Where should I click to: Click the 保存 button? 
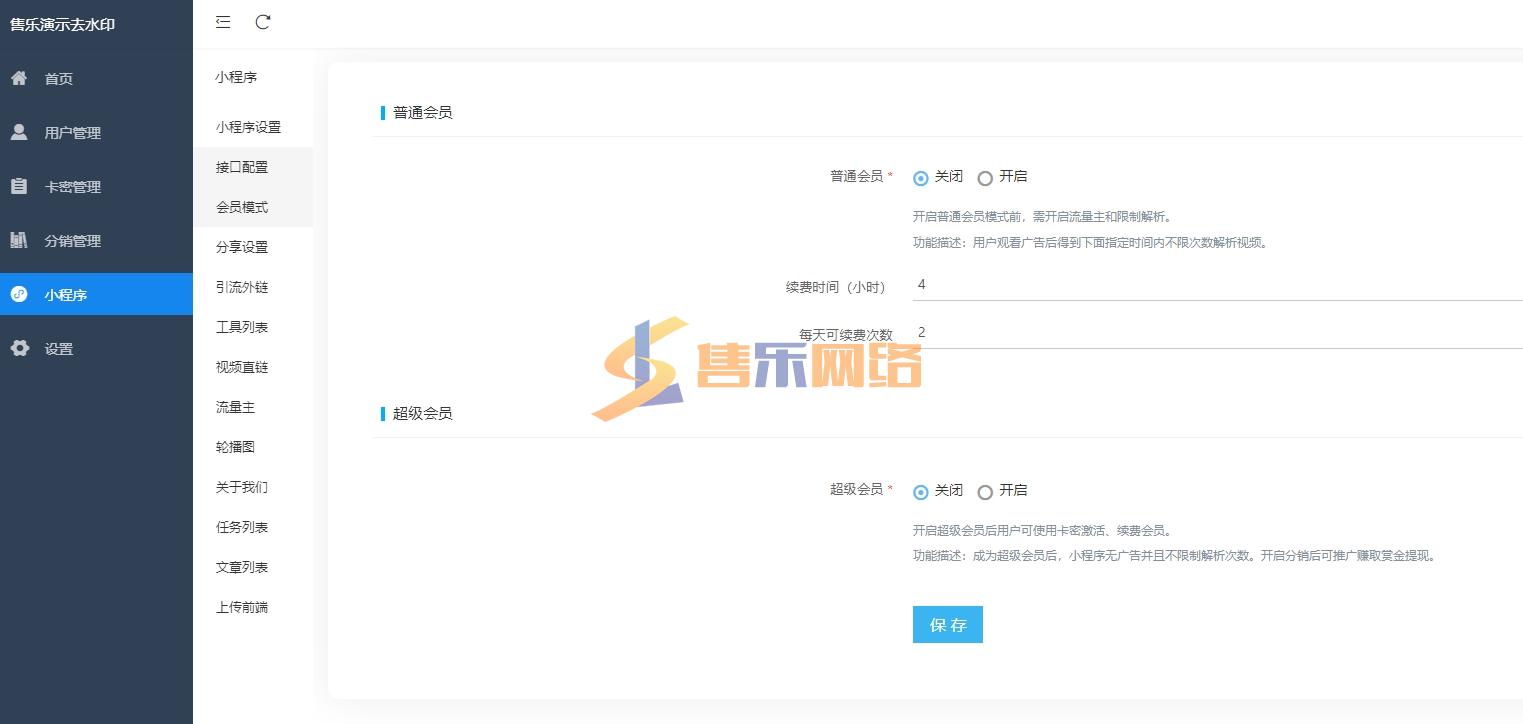(947, 625)
